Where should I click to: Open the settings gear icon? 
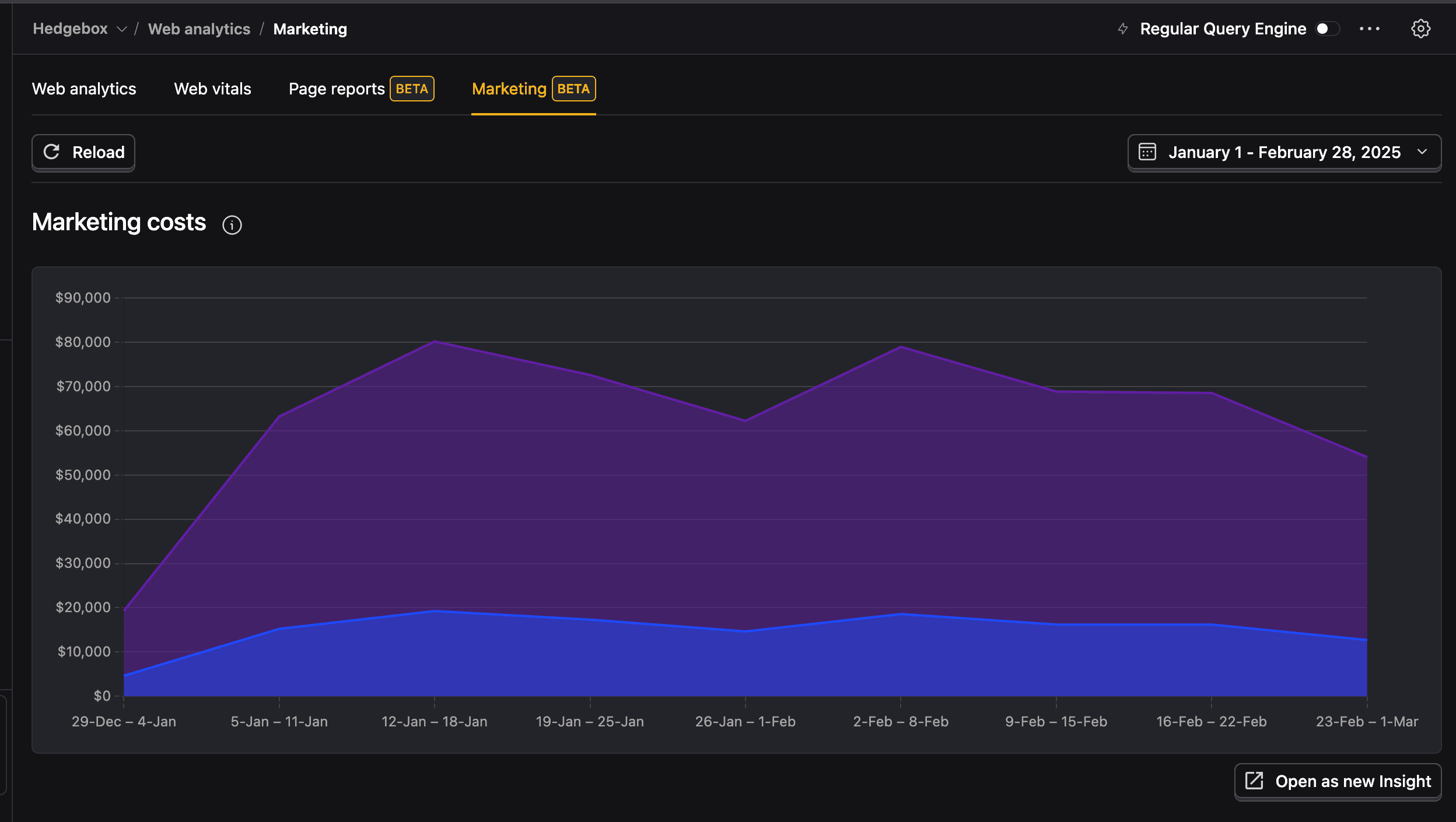[1420, 29]
